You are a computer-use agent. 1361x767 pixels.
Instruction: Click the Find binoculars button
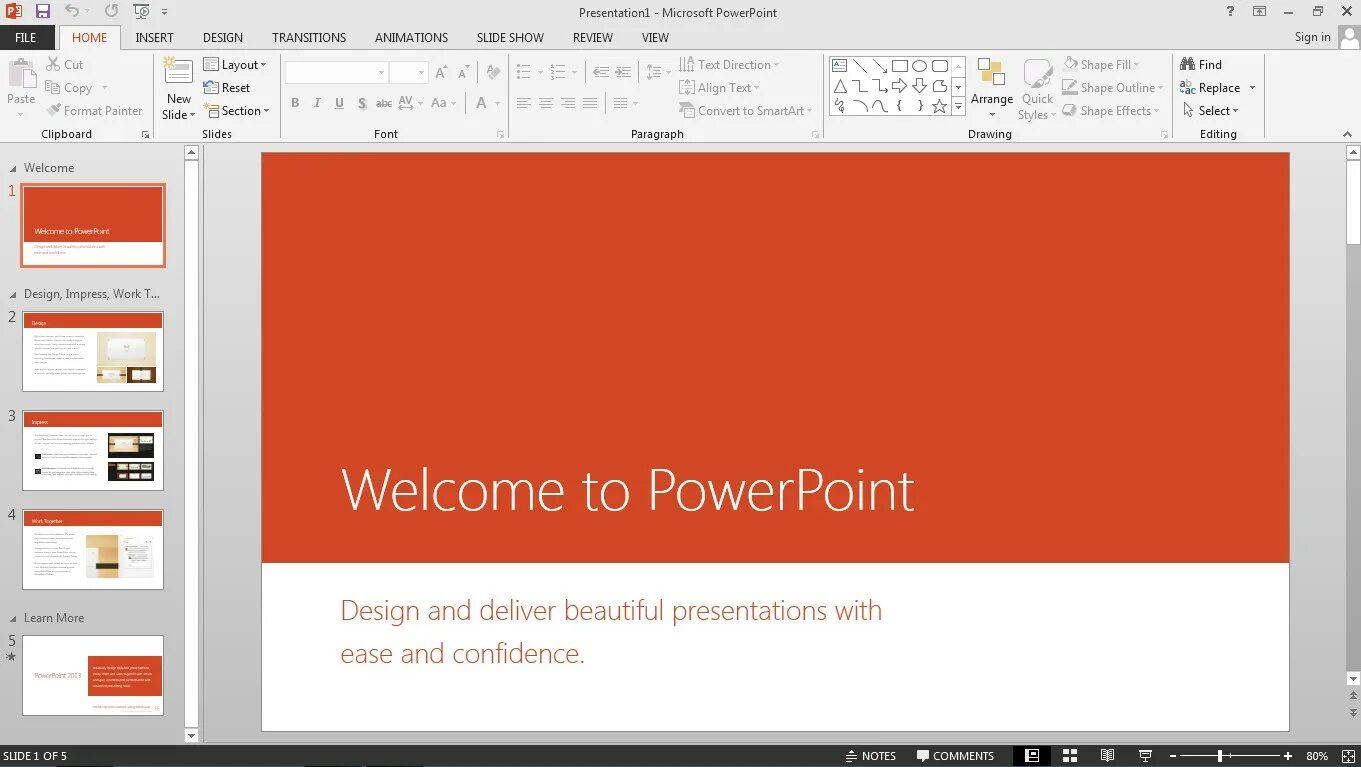(x=1201, y=65)
